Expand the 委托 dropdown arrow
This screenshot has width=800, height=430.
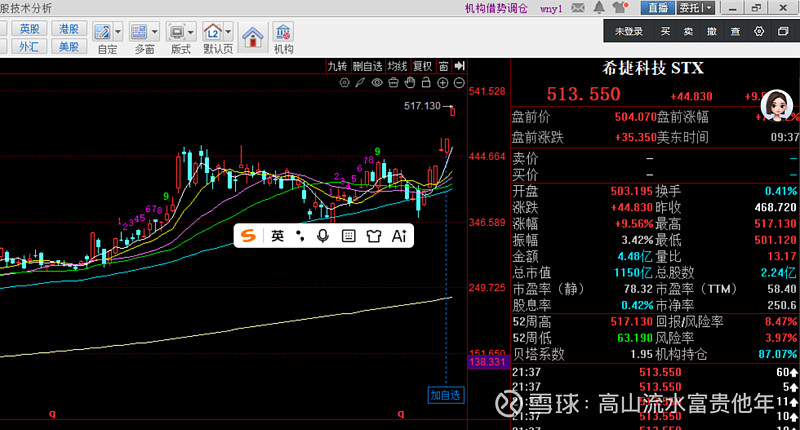709,8
